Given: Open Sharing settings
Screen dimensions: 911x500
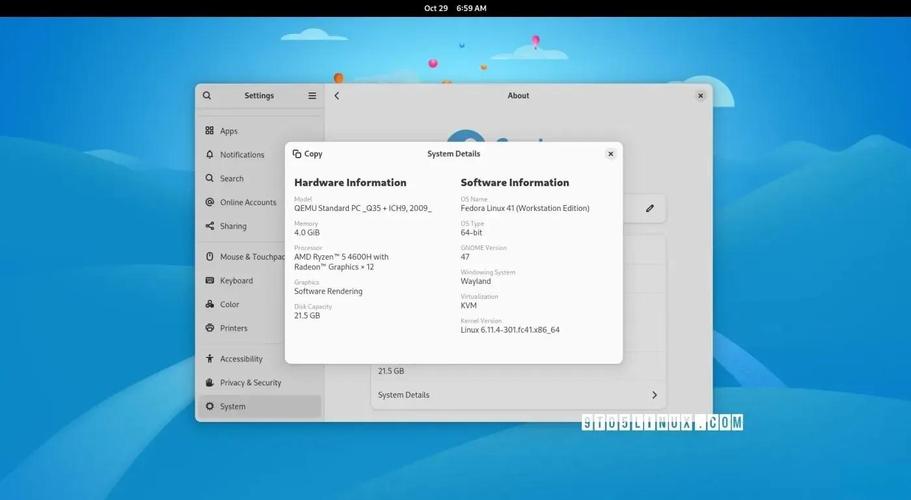Looking at the screenshot, I should [260, 226].
